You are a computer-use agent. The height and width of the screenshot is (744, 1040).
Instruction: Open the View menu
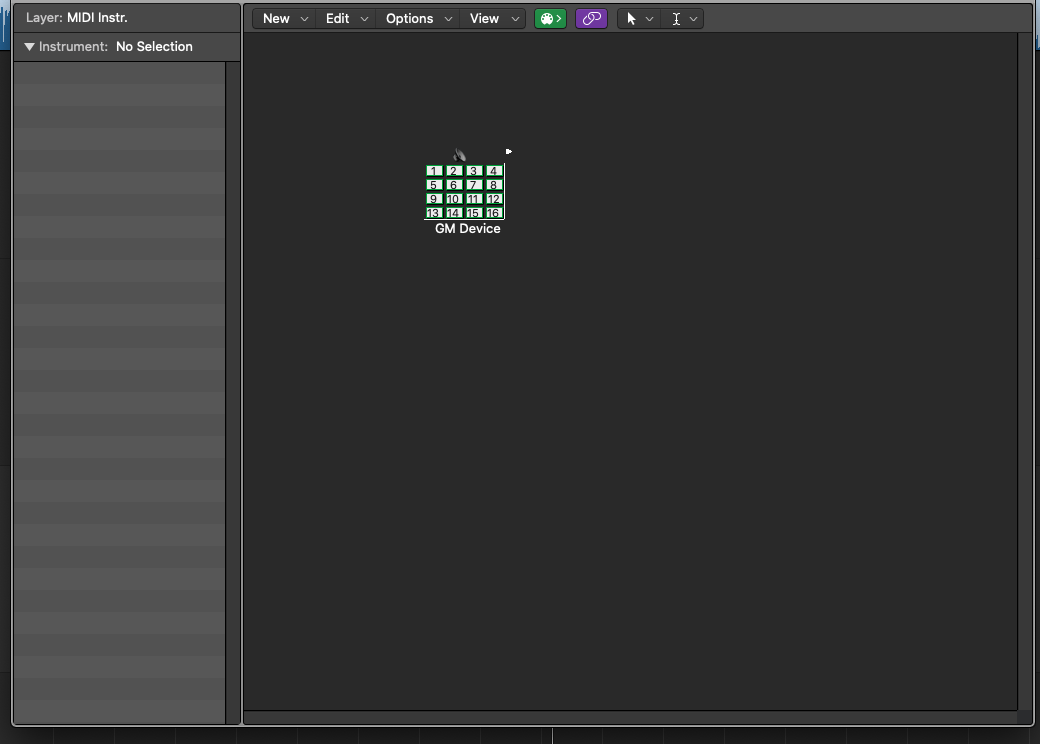point(494,19)
